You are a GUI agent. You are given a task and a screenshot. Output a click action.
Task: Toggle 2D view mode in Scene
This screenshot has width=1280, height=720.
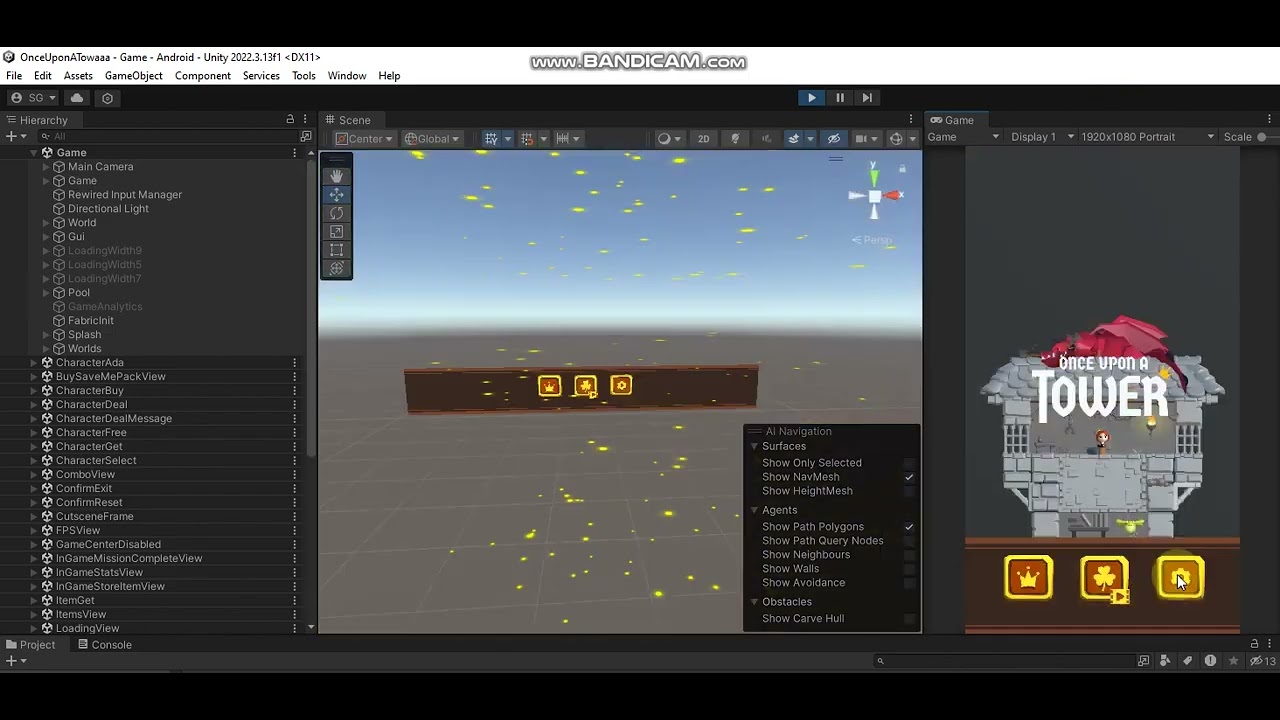tap(703, 138)
